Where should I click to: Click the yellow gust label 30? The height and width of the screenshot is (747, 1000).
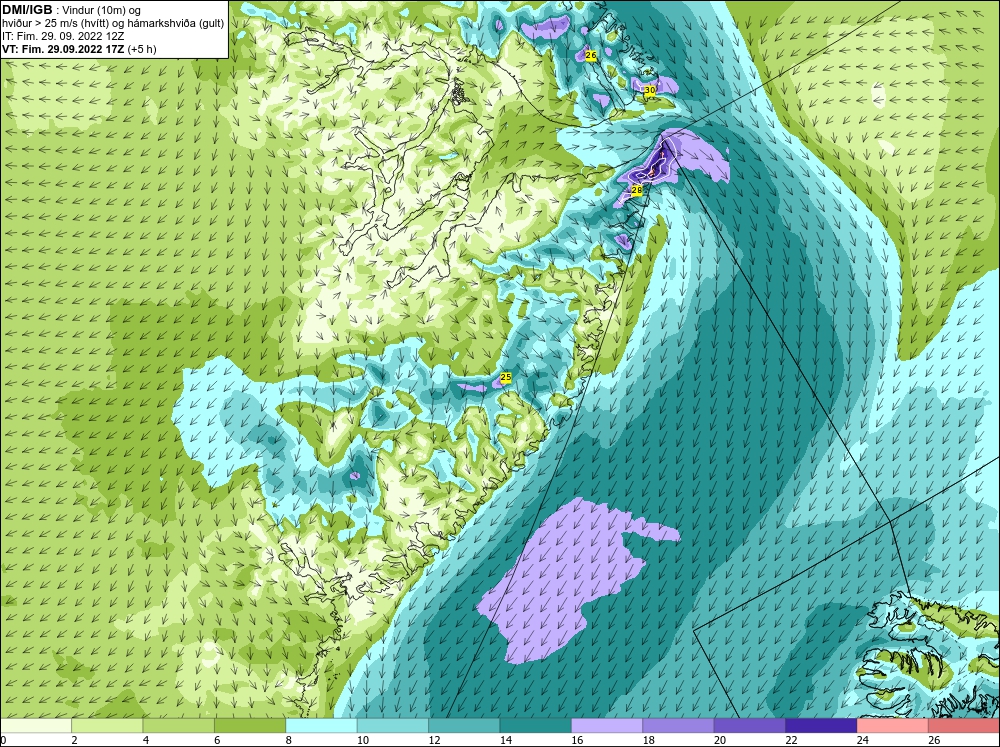649,91
